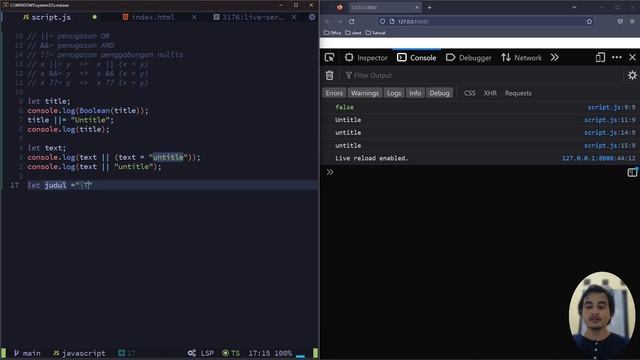Image resolution: width=640 pixels, height=360 pixels.
Task: Click the shield icon in browser toolbar
Action: (620, 21)
